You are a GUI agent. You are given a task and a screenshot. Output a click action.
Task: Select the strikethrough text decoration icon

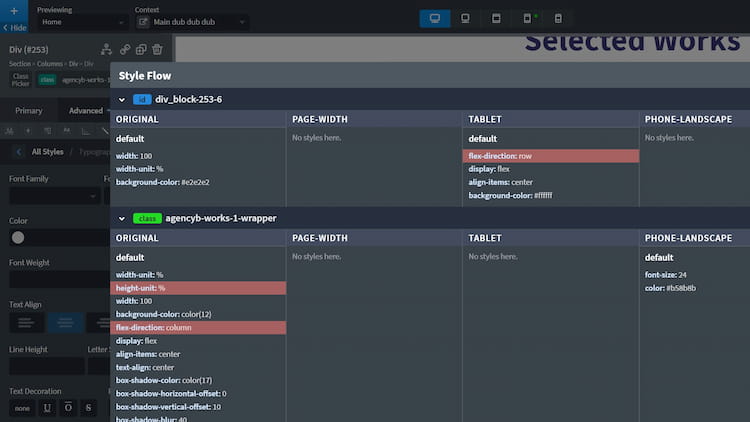(88, 408)
